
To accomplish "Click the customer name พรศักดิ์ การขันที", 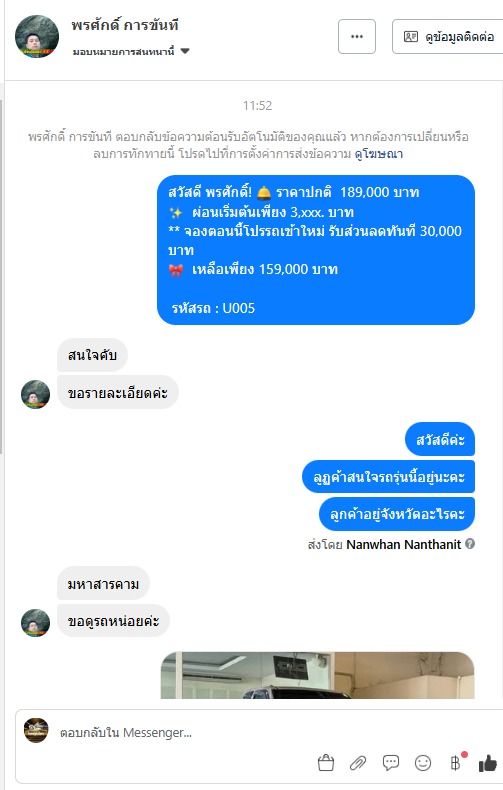I will 125,25.
